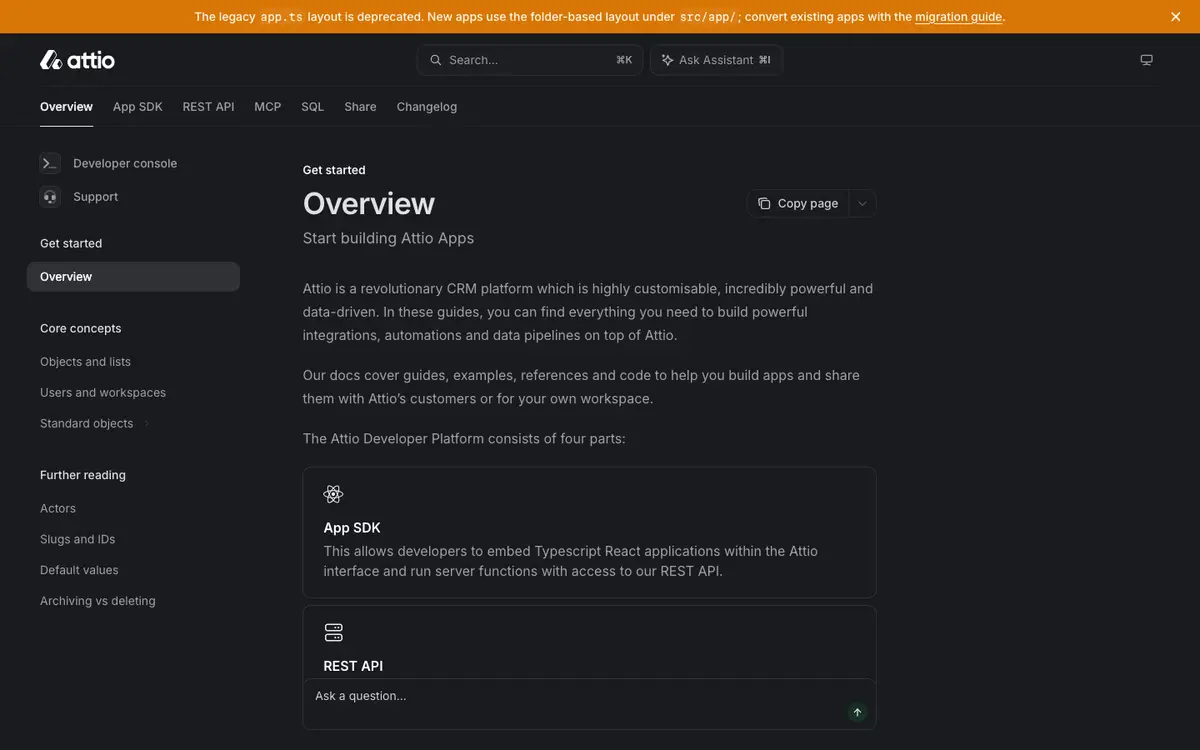Click the Ask Assistant sparkle icon
Image resolution: width=1200 pixels, height=750 pixels.
667,60
